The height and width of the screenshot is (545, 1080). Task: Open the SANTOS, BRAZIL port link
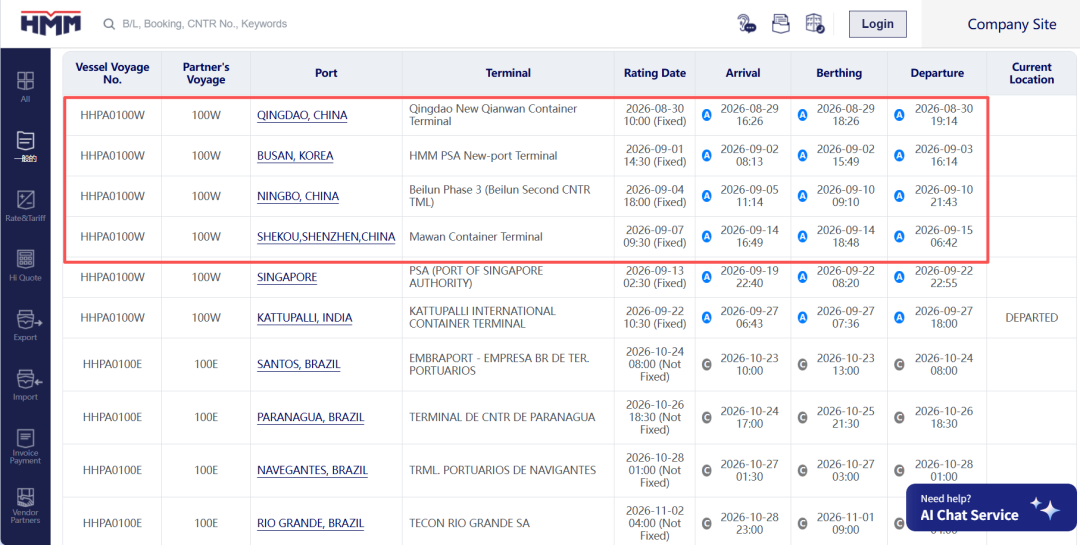(x=298, y=364)
